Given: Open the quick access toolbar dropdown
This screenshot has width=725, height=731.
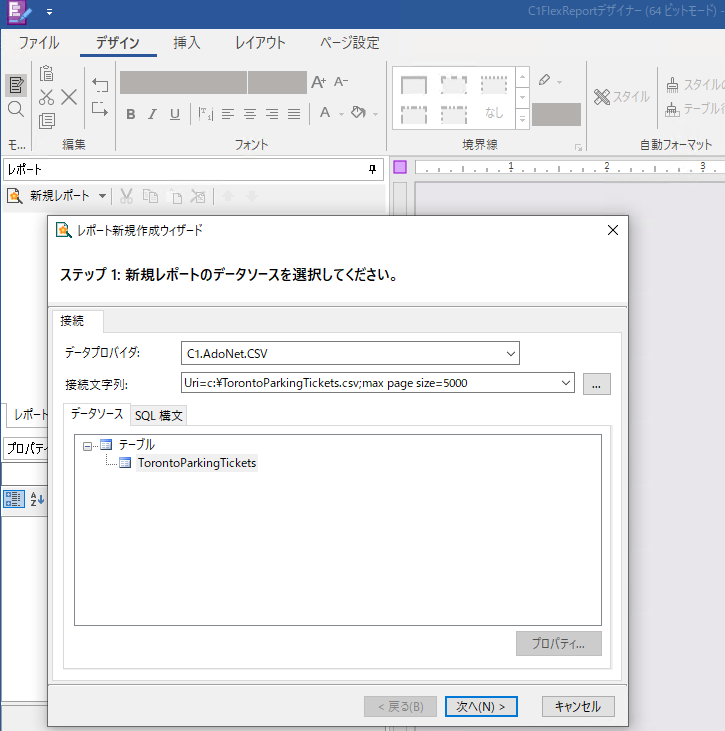Looking at the screenshot, I should tap(49, 12).
